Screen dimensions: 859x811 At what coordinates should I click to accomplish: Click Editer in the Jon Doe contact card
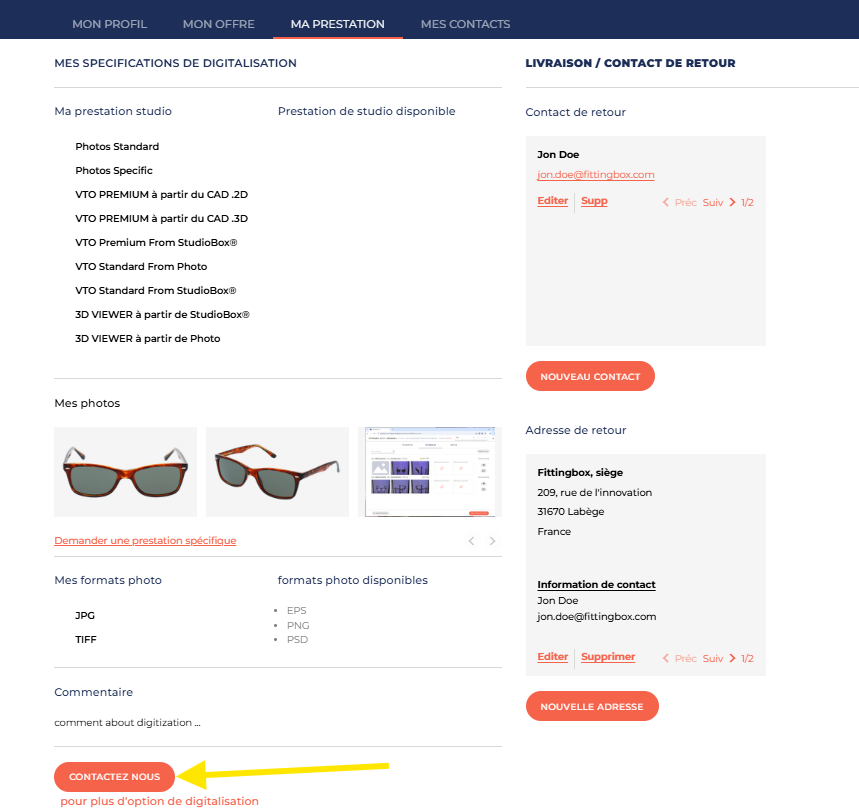(x=552, y=201)
